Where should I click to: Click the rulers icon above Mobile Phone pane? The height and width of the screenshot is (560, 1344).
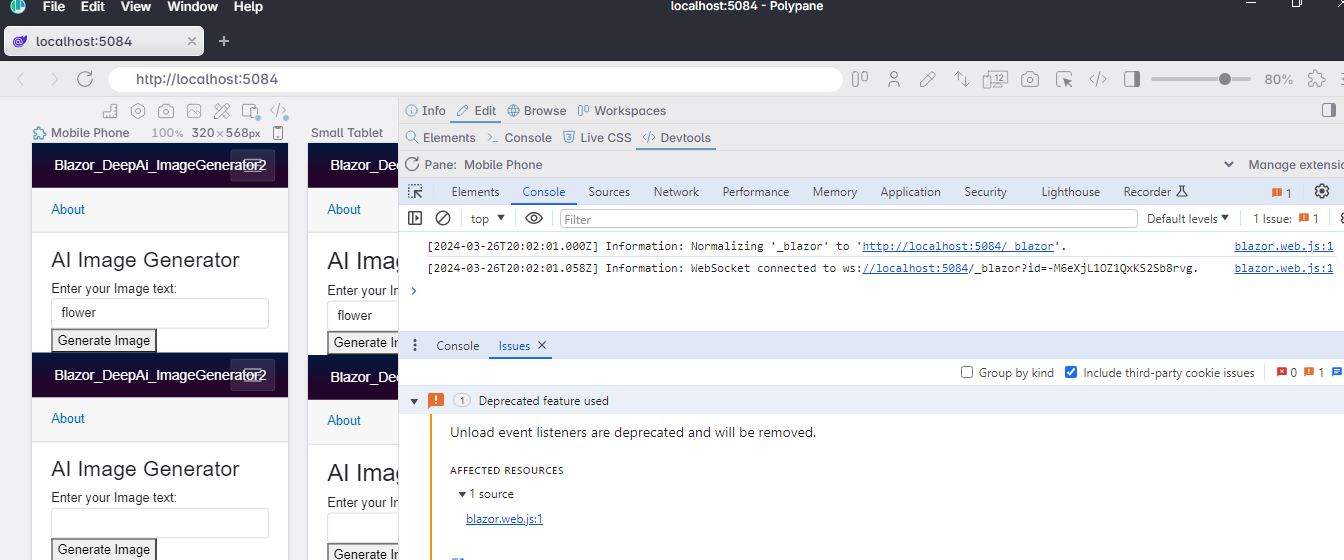(x=110, y=111)
